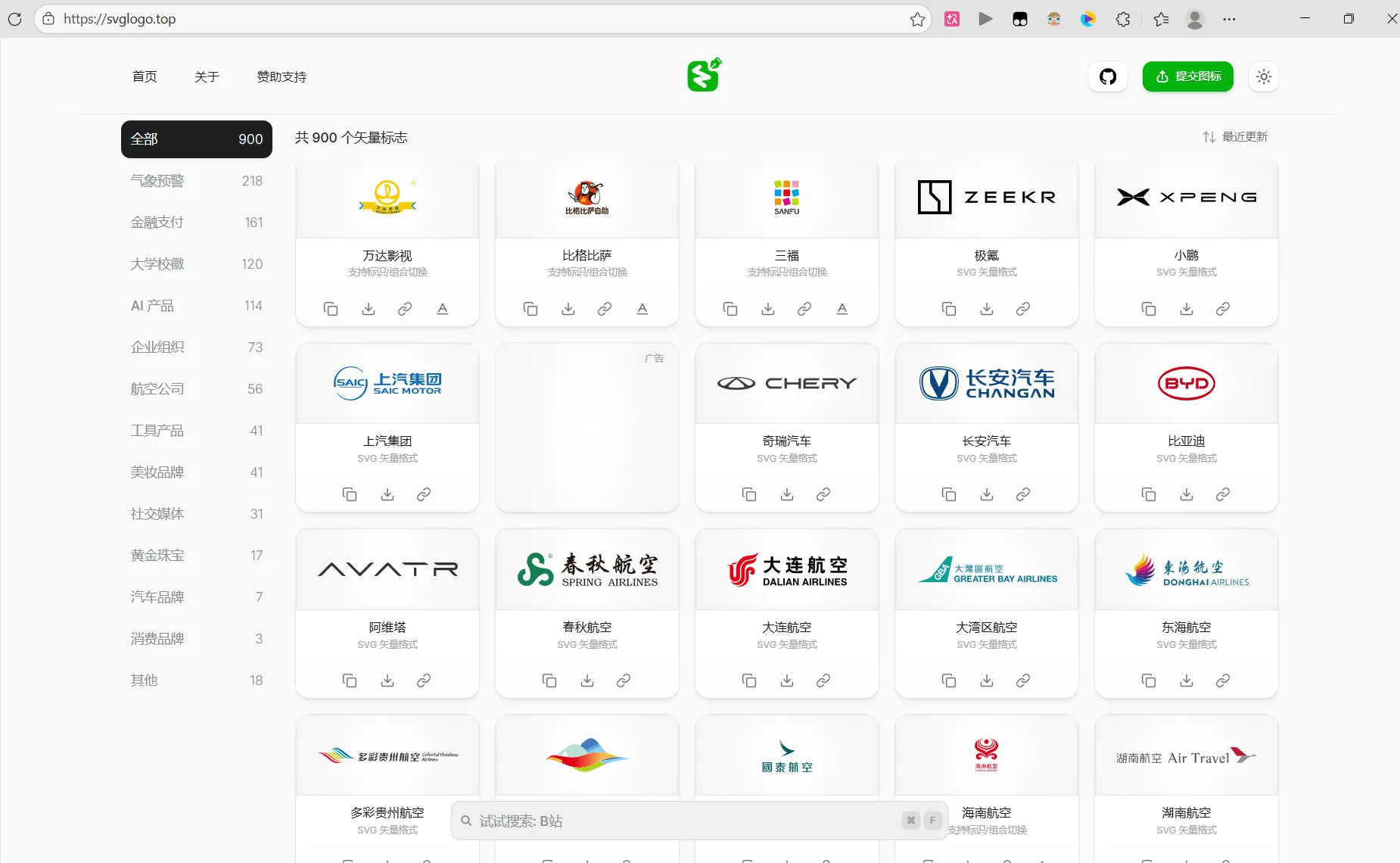Image resolution: width=1400 pixels, height=863 pixels.
Task: Open the browser extensions puzzle icon
Action: pos(1123,19)
